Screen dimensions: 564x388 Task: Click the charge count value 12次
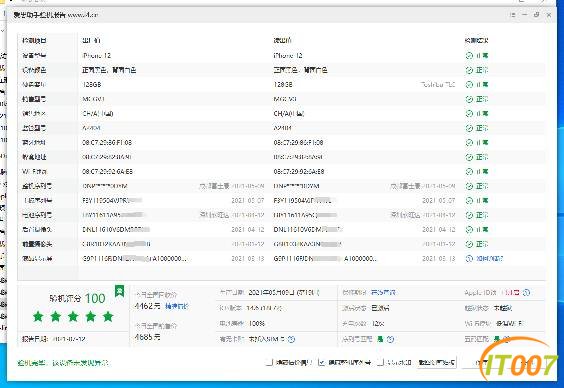click(378, 324)
